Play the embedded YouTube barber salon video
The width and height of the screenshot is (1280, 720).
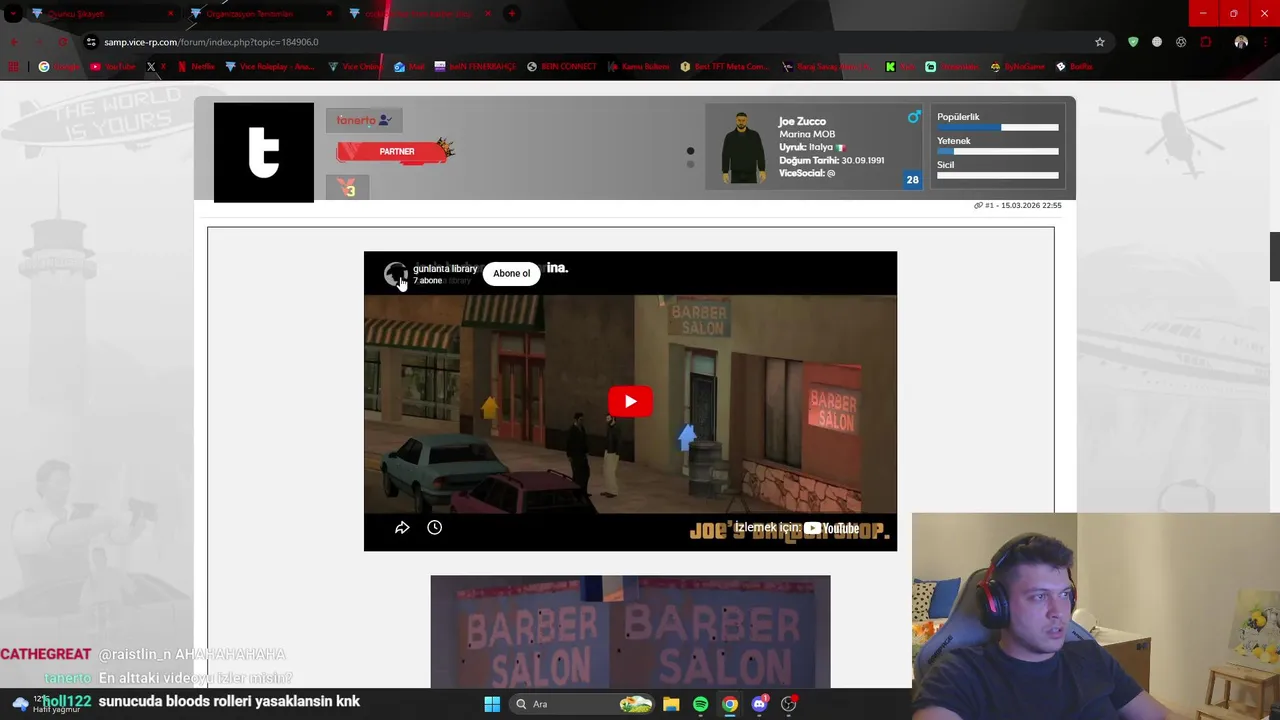[x=630, y=401]
